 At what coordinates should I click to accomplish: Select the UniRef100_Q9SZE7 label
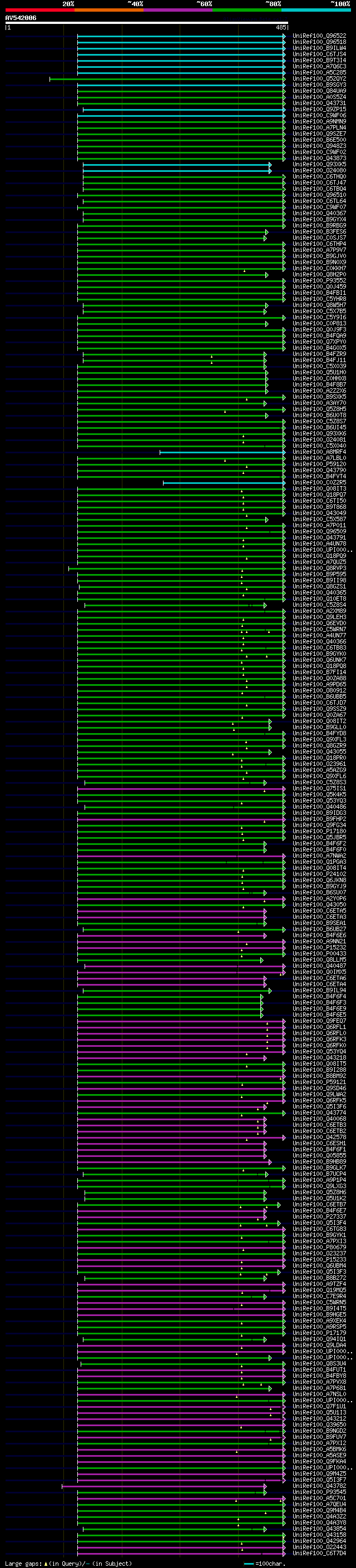(319, 134)
